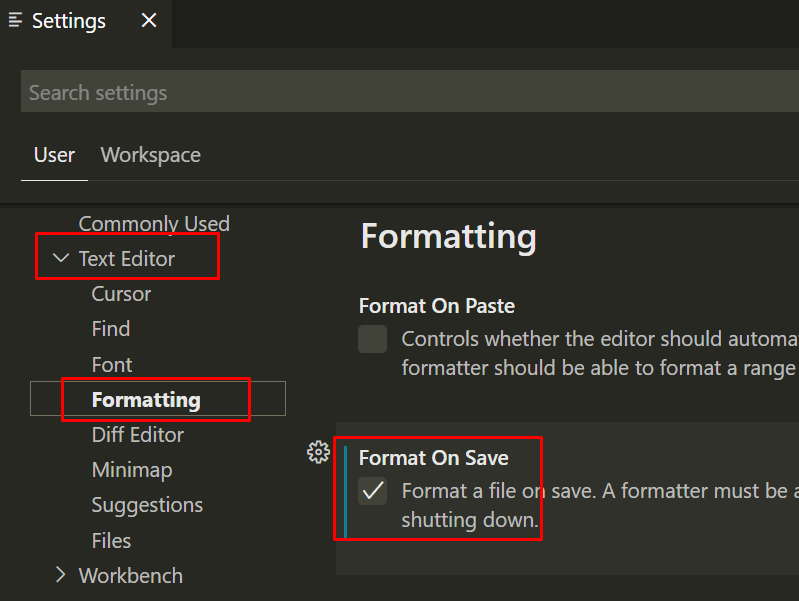
Task: Collapse the Text Editor tree chevron
Action: pos(61,258)
